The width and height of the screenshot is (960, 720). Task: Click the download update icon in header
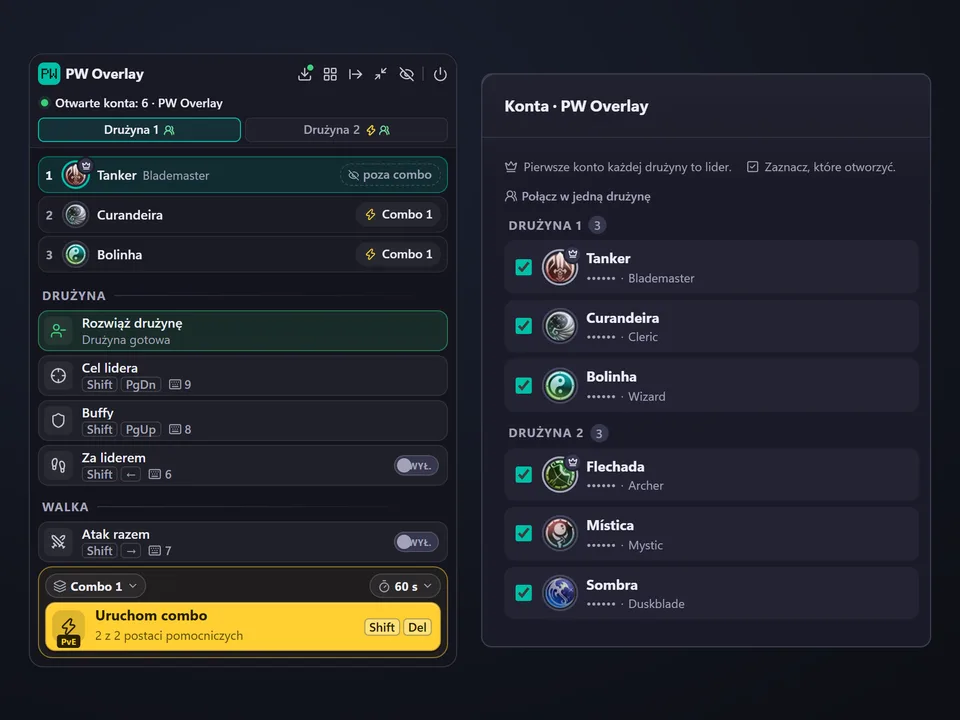click(x=304, y=74)
